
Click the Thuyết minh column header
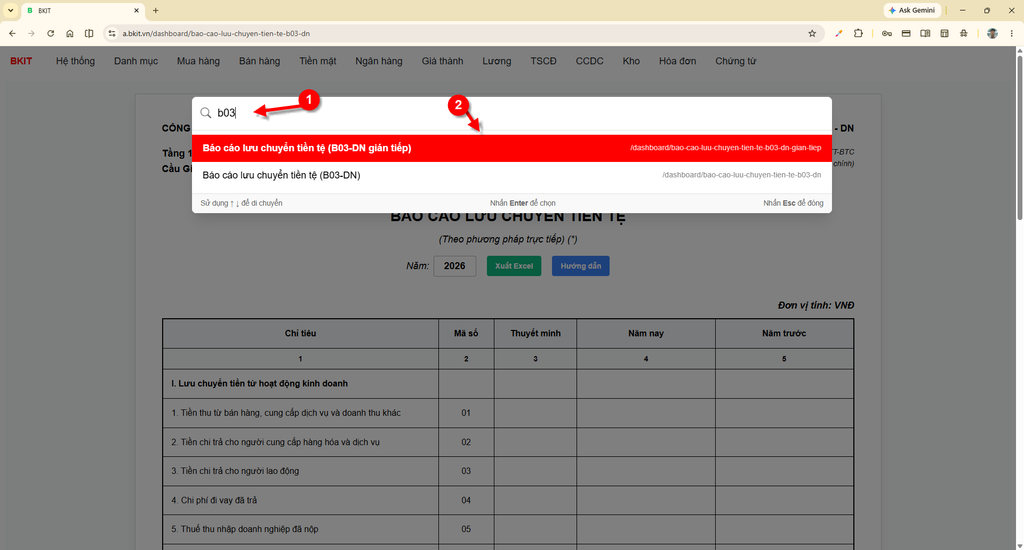coord(536,333)
